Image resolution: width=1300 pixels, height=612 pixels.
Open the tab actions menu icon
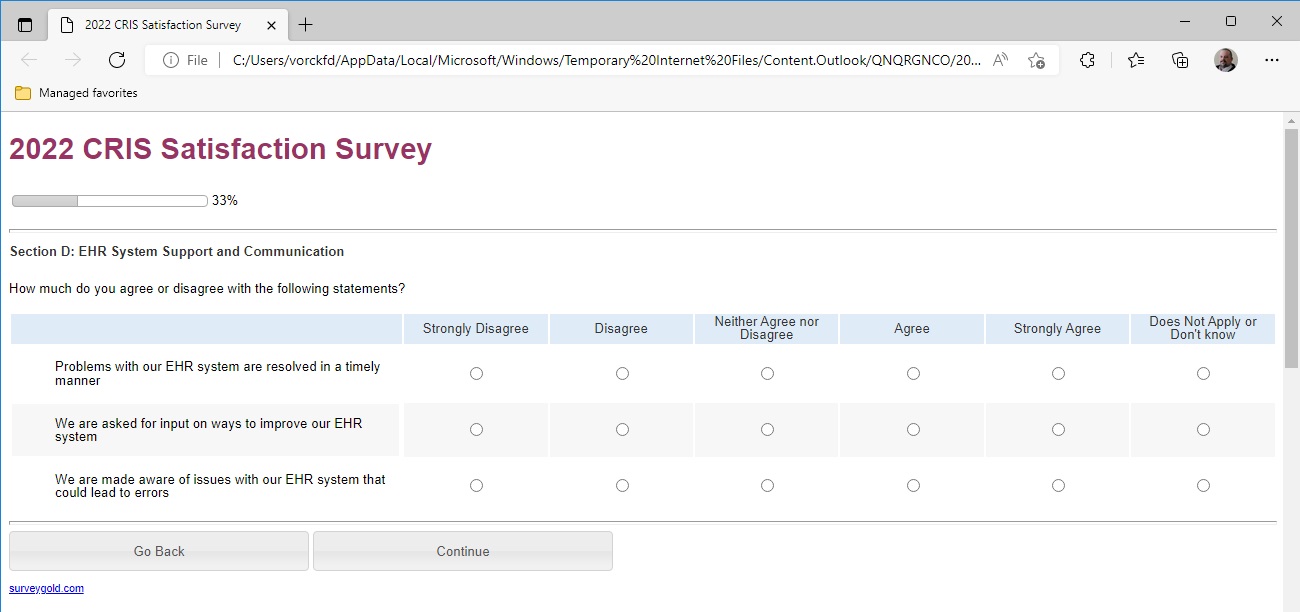[25, 24]
